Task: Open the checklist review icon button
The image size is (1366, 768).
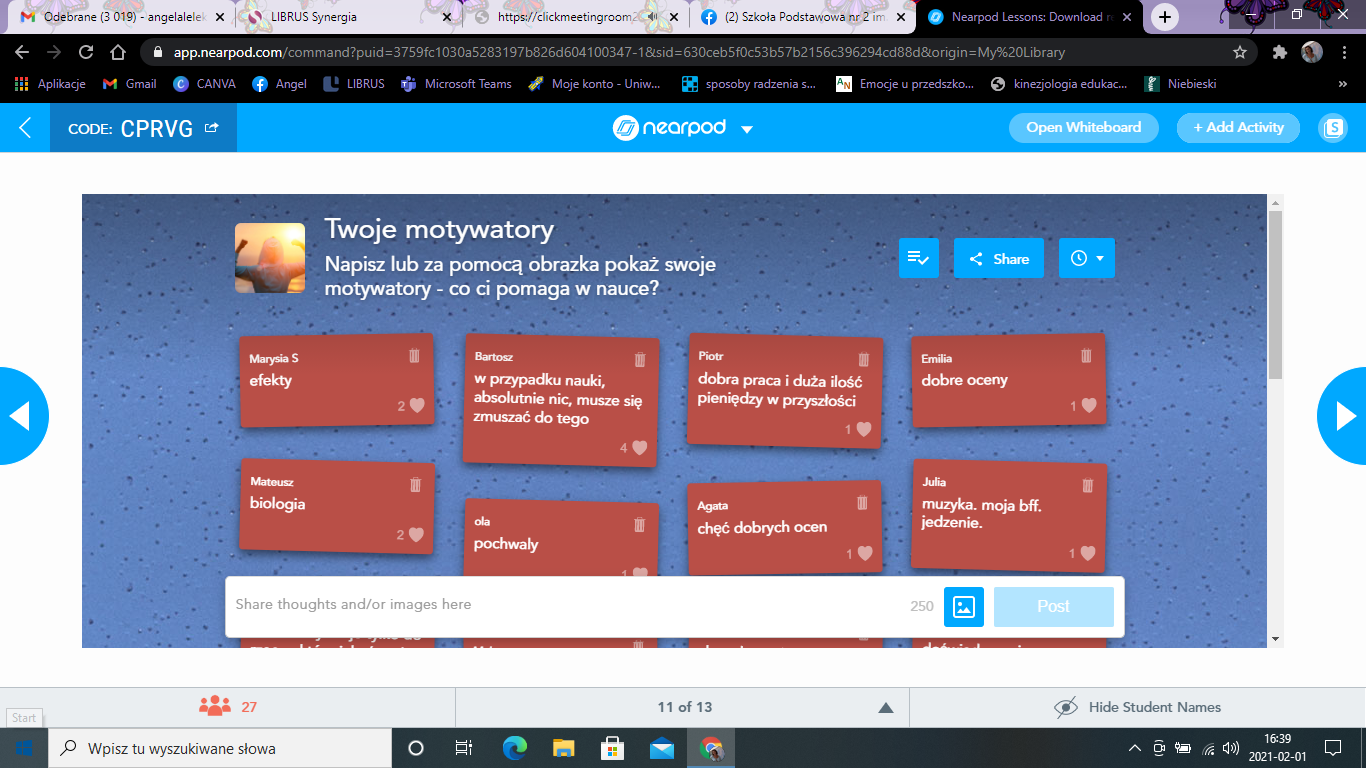Action: pyautogui.click(x=918, y=258)
